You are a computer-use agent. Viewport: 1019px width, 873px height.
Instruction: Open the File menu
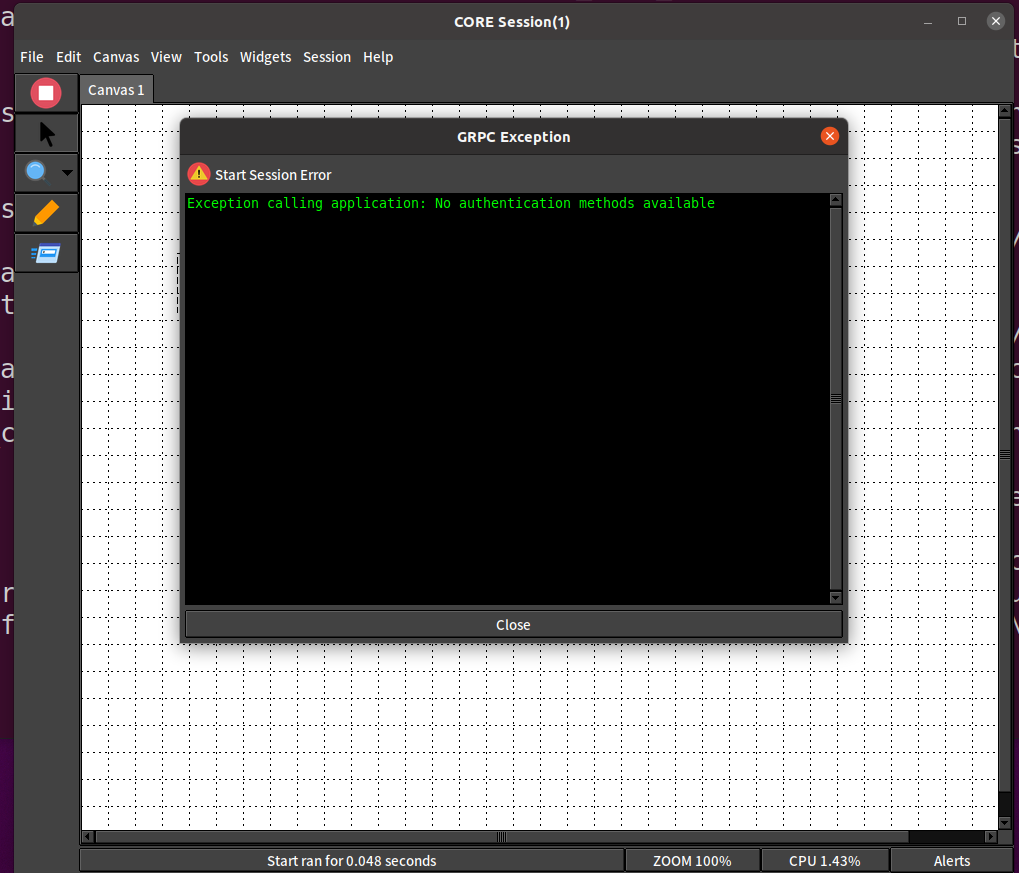[32, 57]
